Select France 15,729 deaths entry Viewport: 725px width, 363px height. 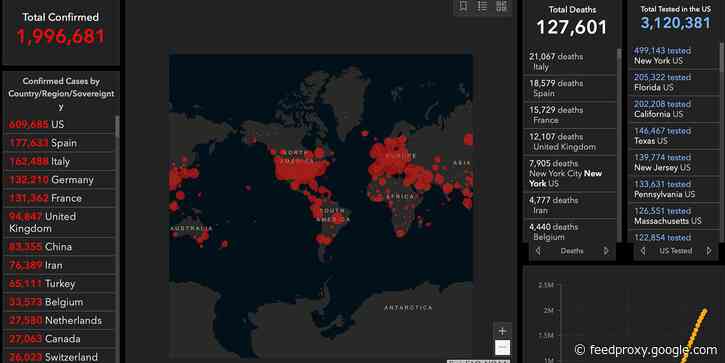[x=571, y=115]
